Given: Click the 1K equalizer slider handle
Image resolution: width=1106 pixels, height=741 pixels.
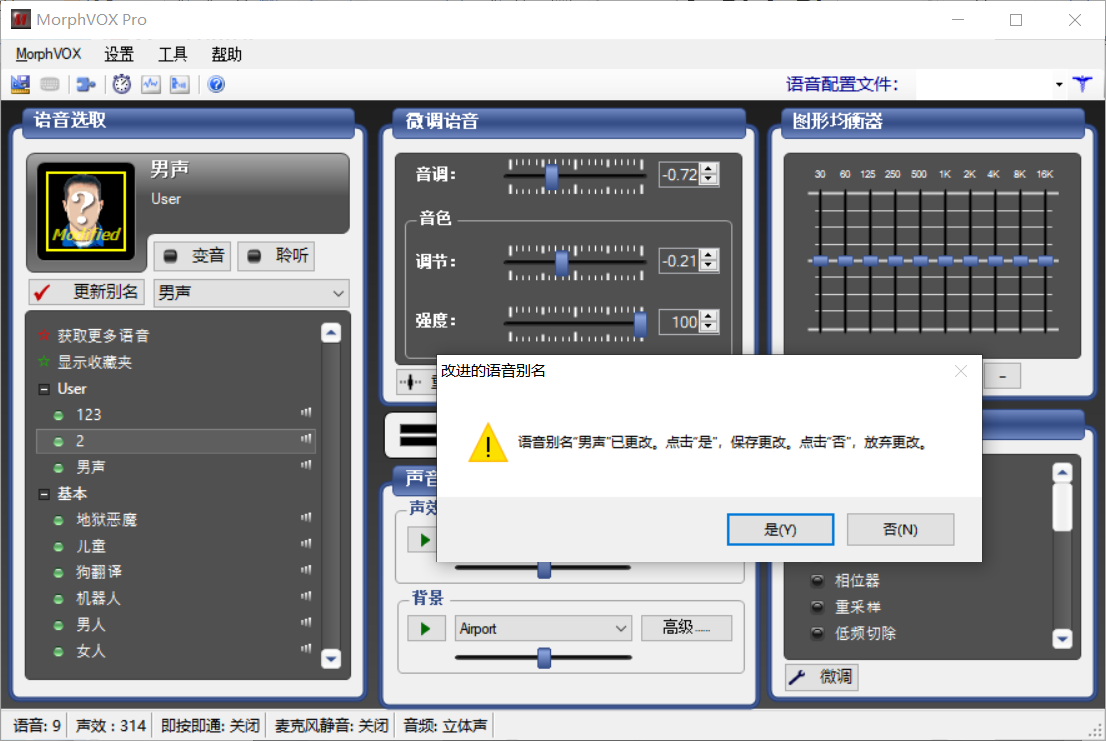Looking at the screenshot, I should point(945,261).
